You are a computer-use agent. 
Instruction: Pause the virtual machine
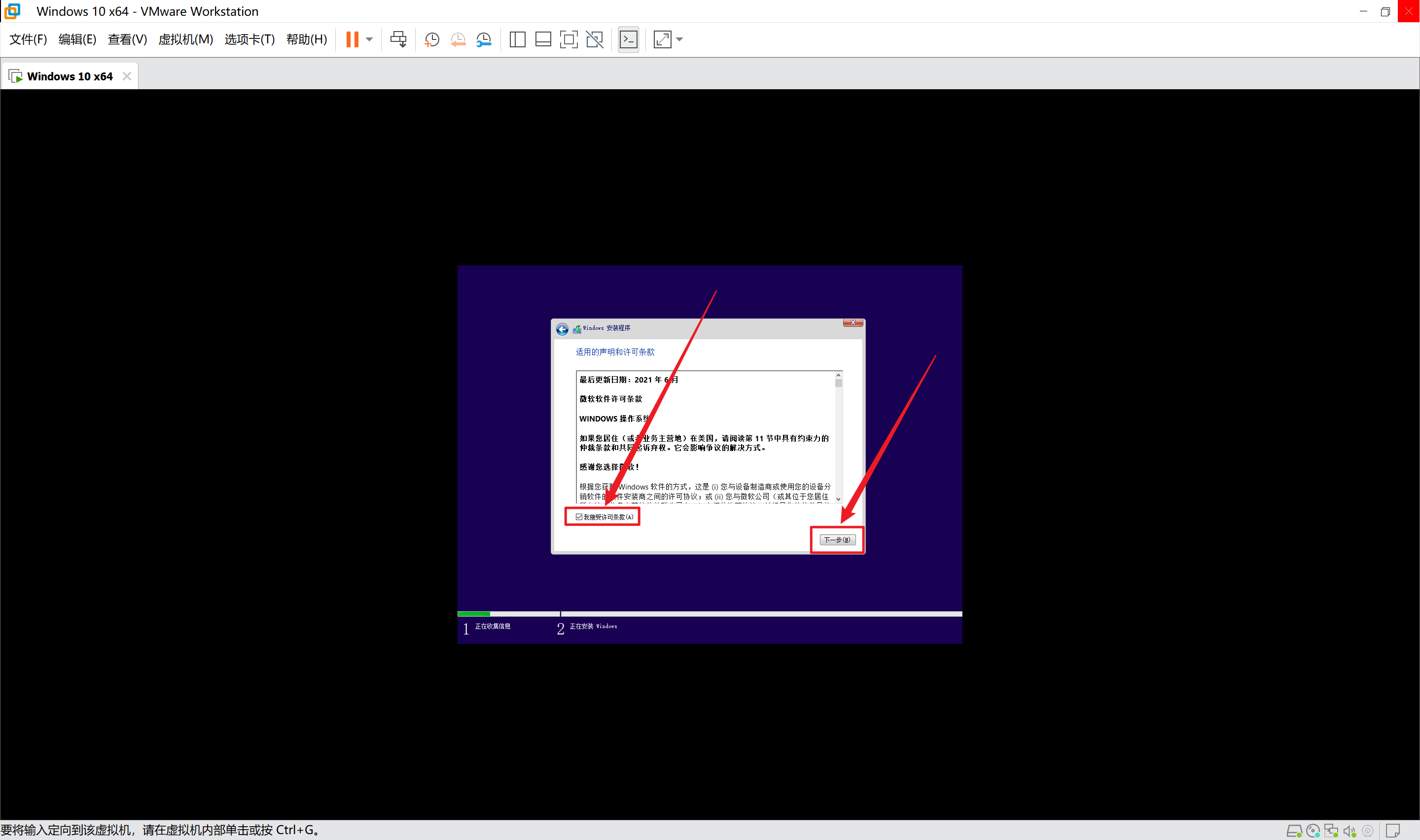(352, 39)
